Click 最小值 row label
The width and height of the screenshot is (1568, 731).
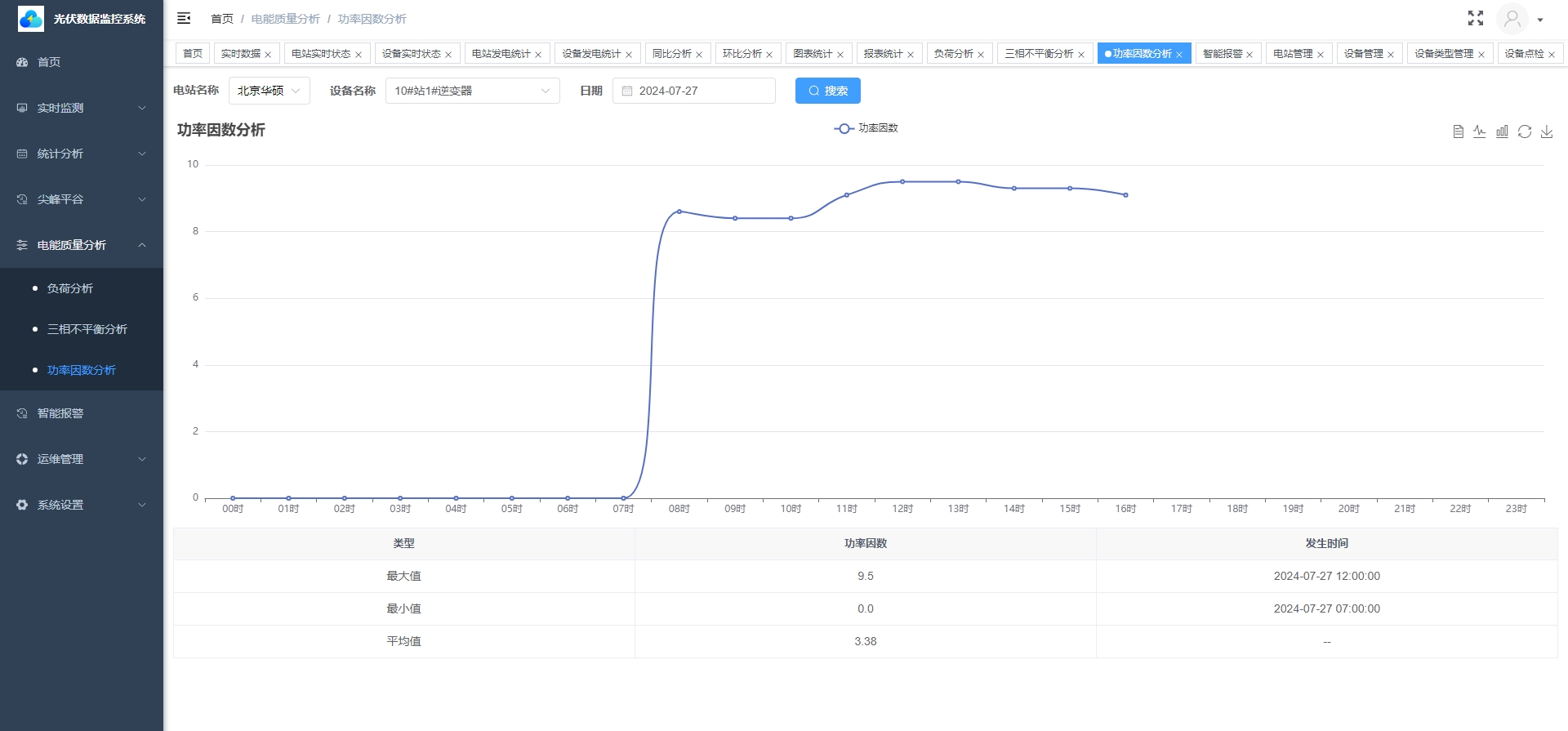click(404, 609)
